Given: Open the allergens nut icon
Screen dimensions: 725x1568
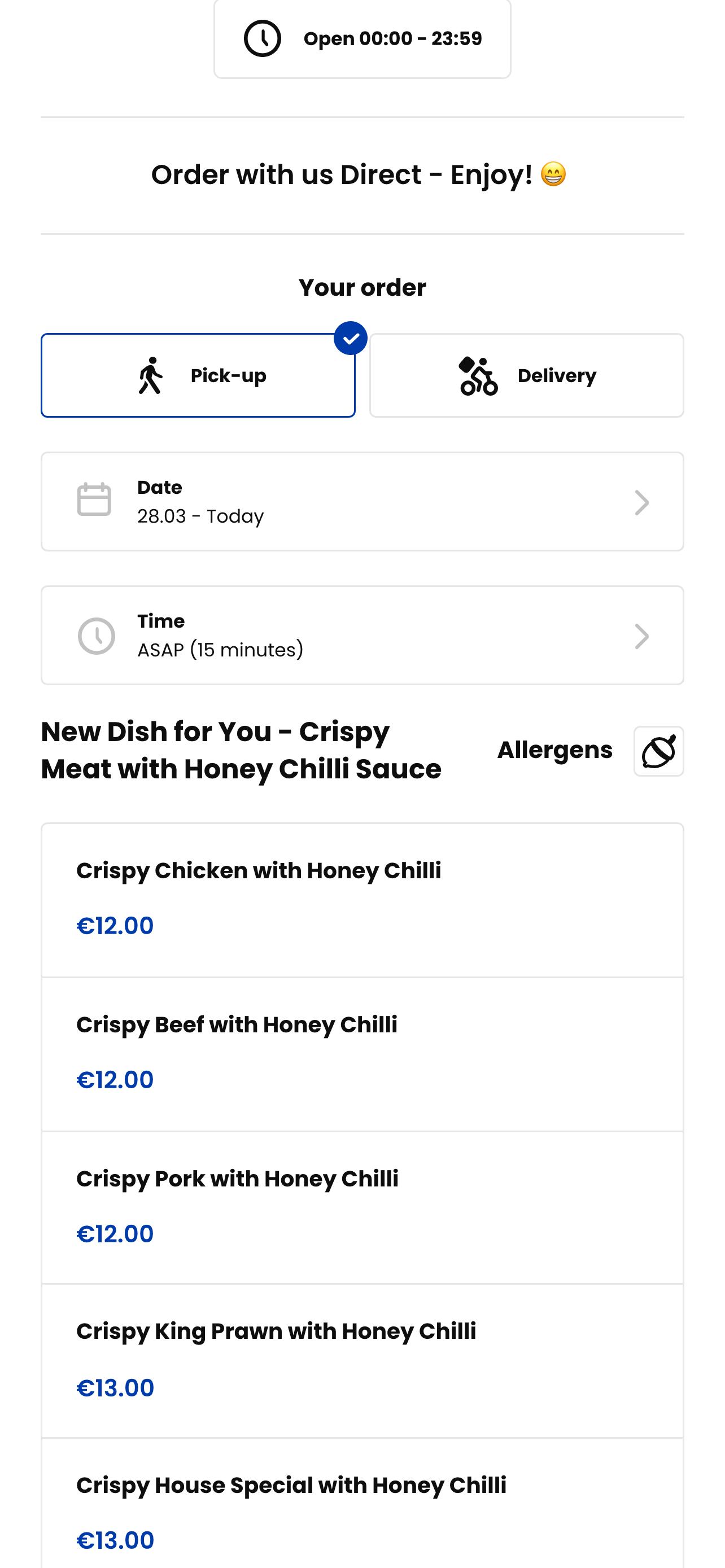Looking at the screenshot, I should point(658,751).
